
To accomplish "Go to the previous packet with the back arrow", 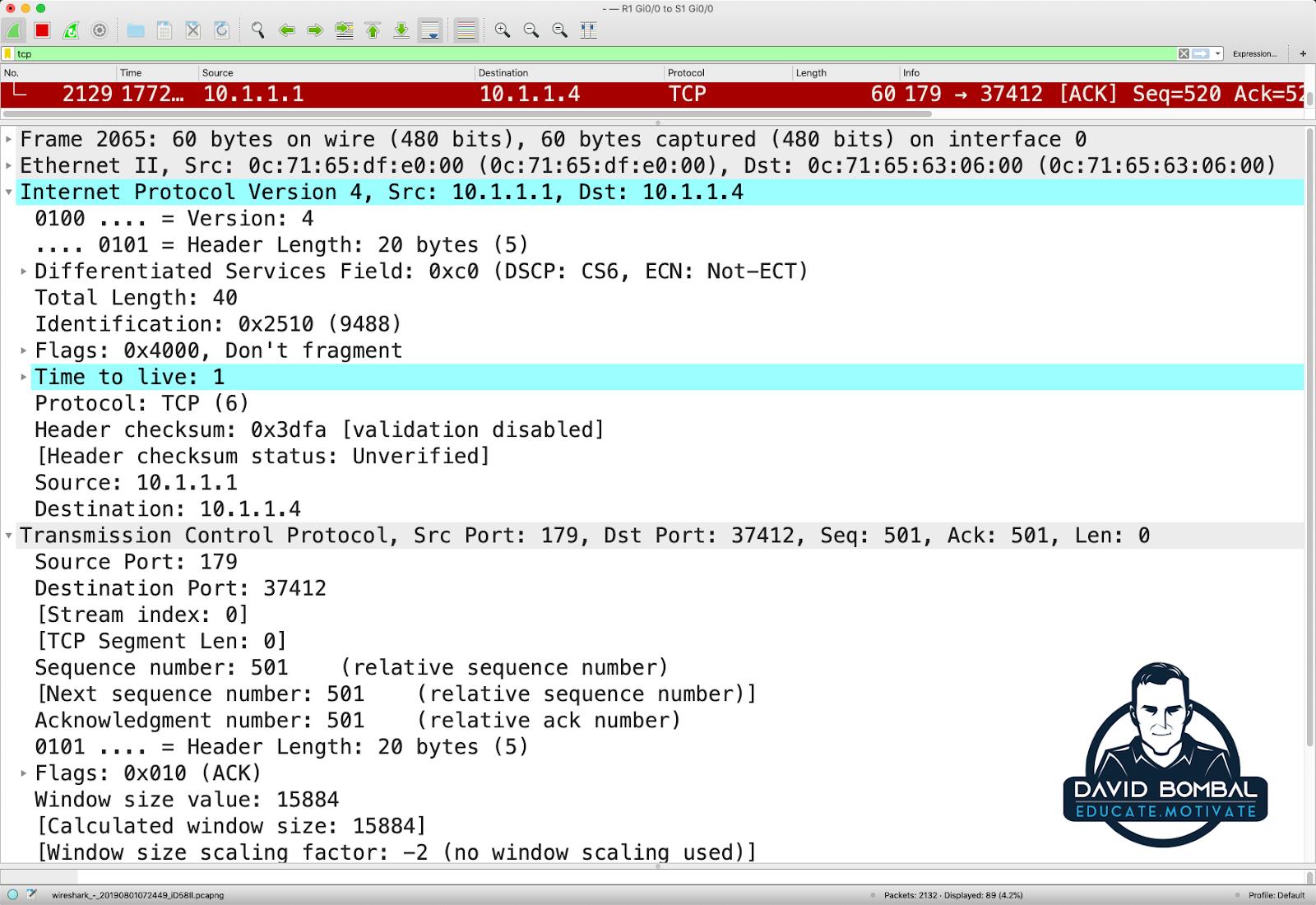I will [x=286, y=30].
